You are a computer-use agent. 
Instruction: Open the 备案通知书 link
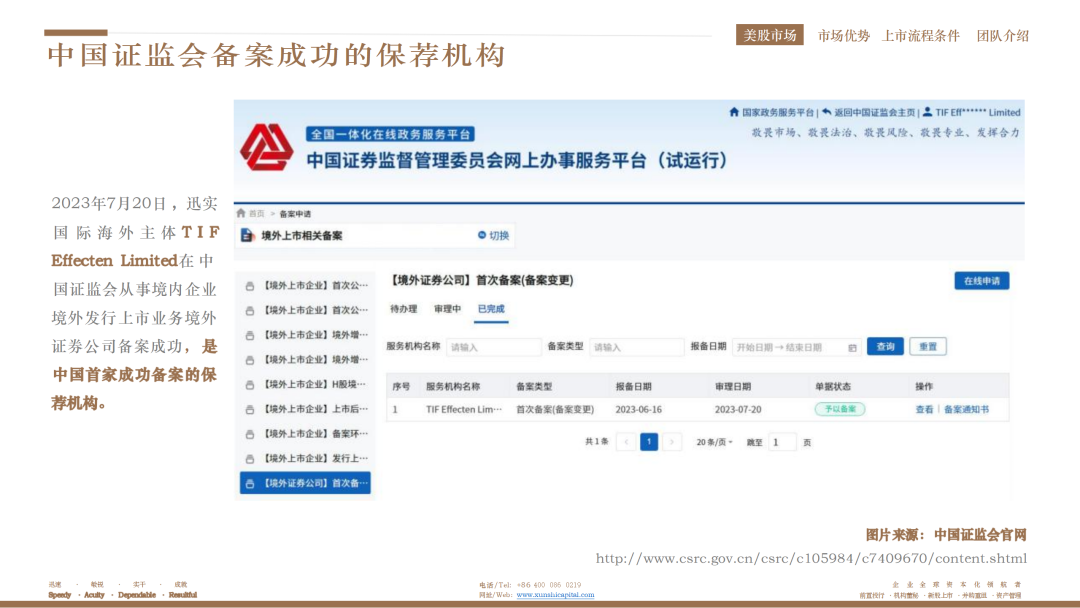(966, 410)
